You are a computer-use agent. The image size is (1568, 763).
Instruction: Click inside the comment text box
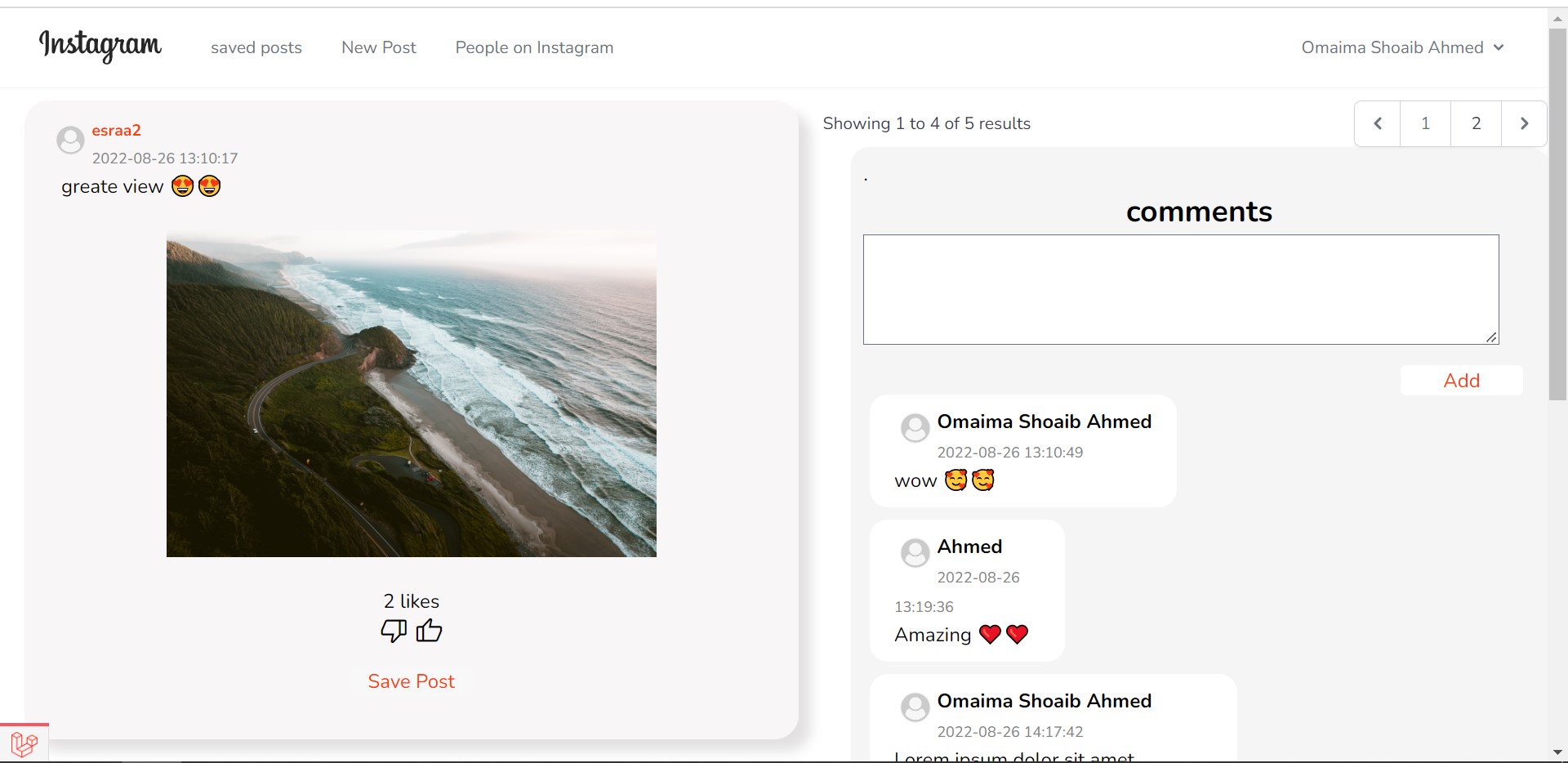click(x=1180, y=288)
